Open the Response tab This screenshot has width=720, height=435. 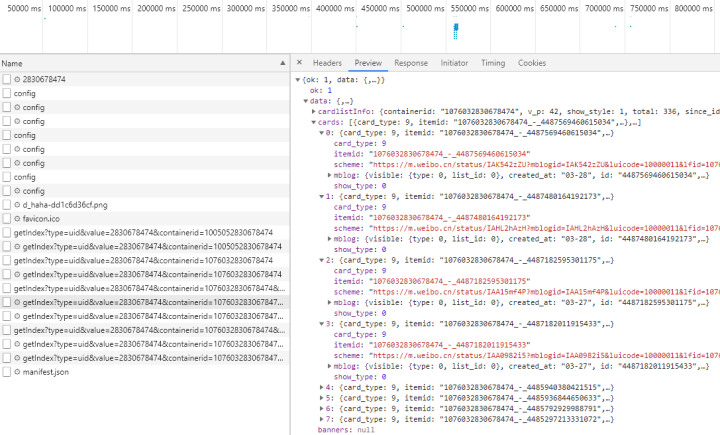pyautogui.click(x=411, y=63)
